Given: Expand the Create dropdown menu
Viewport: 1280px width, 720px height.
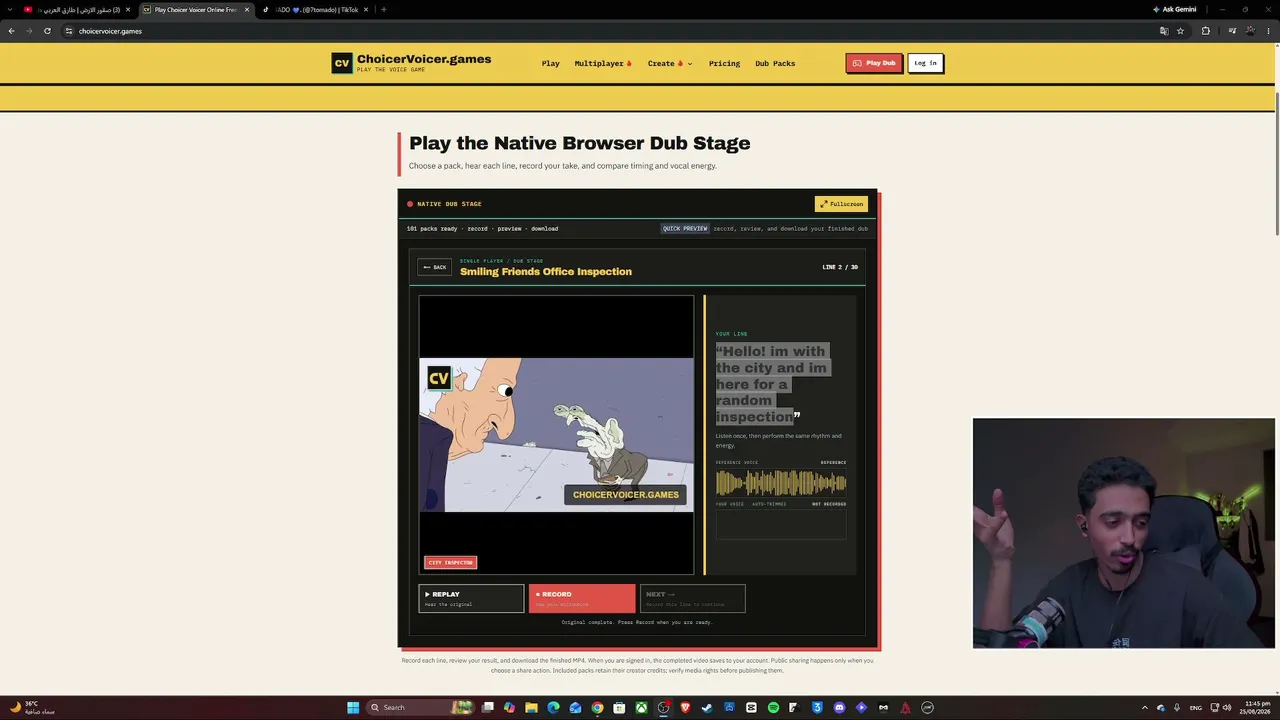Looking at the screenshot, I should 670,63.
